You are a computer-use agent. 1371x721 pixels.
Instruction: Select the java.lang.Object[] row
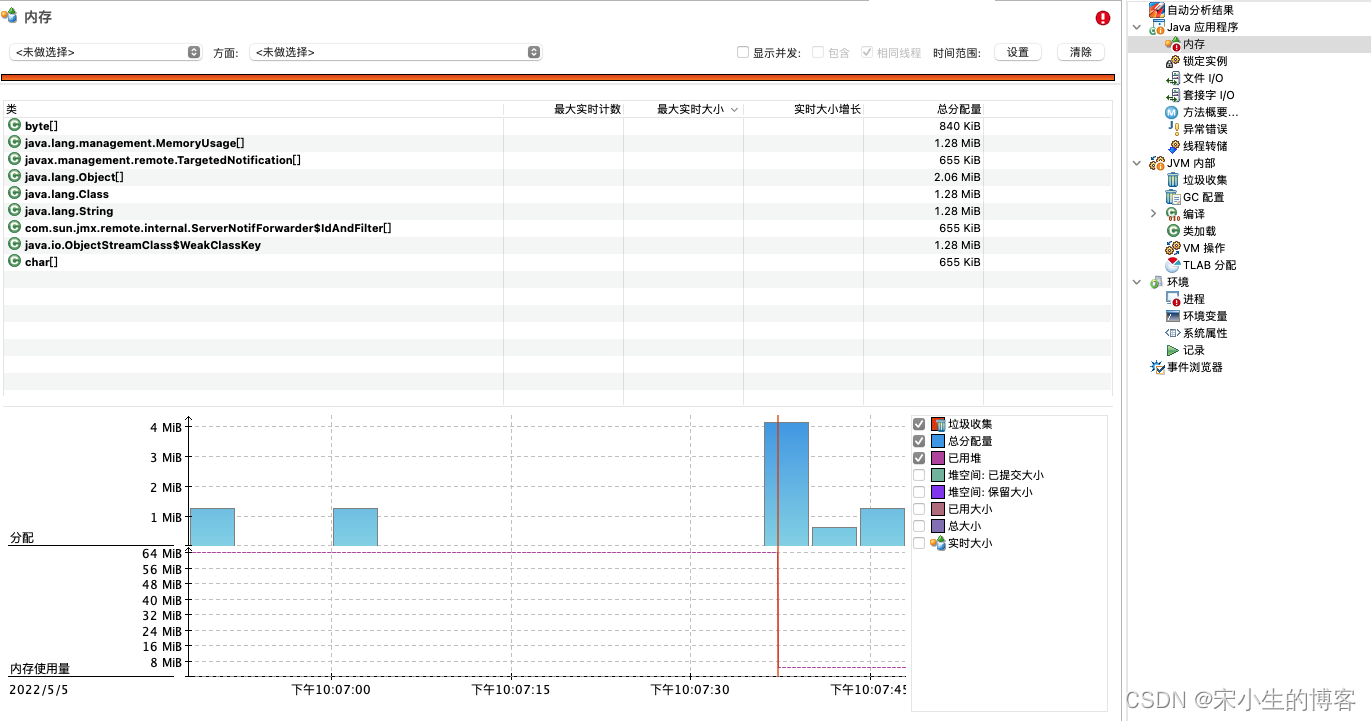tap(558, 177)
